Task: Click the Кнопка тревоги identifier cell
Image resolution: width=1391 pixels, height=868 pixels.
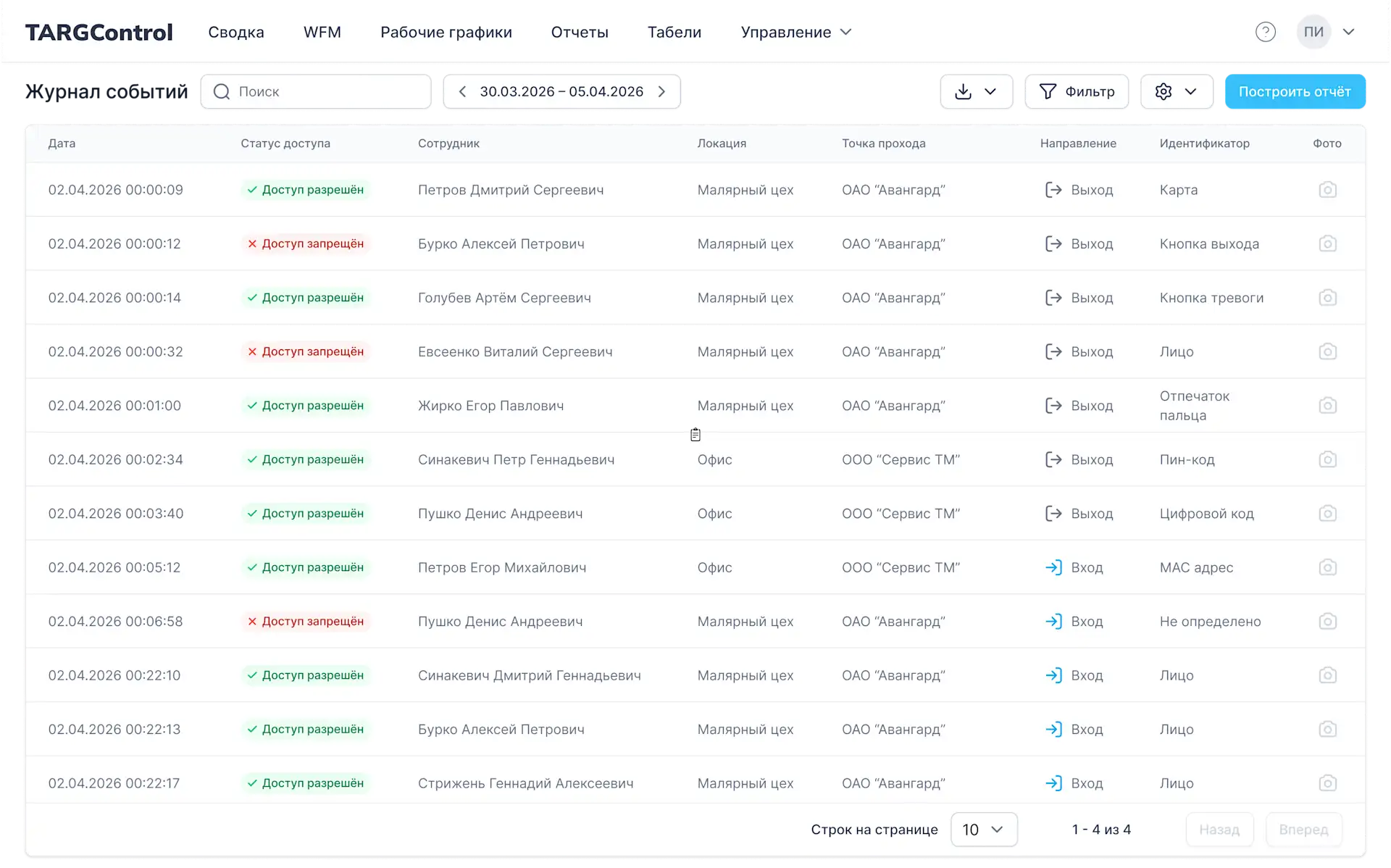Action: 1211,298
